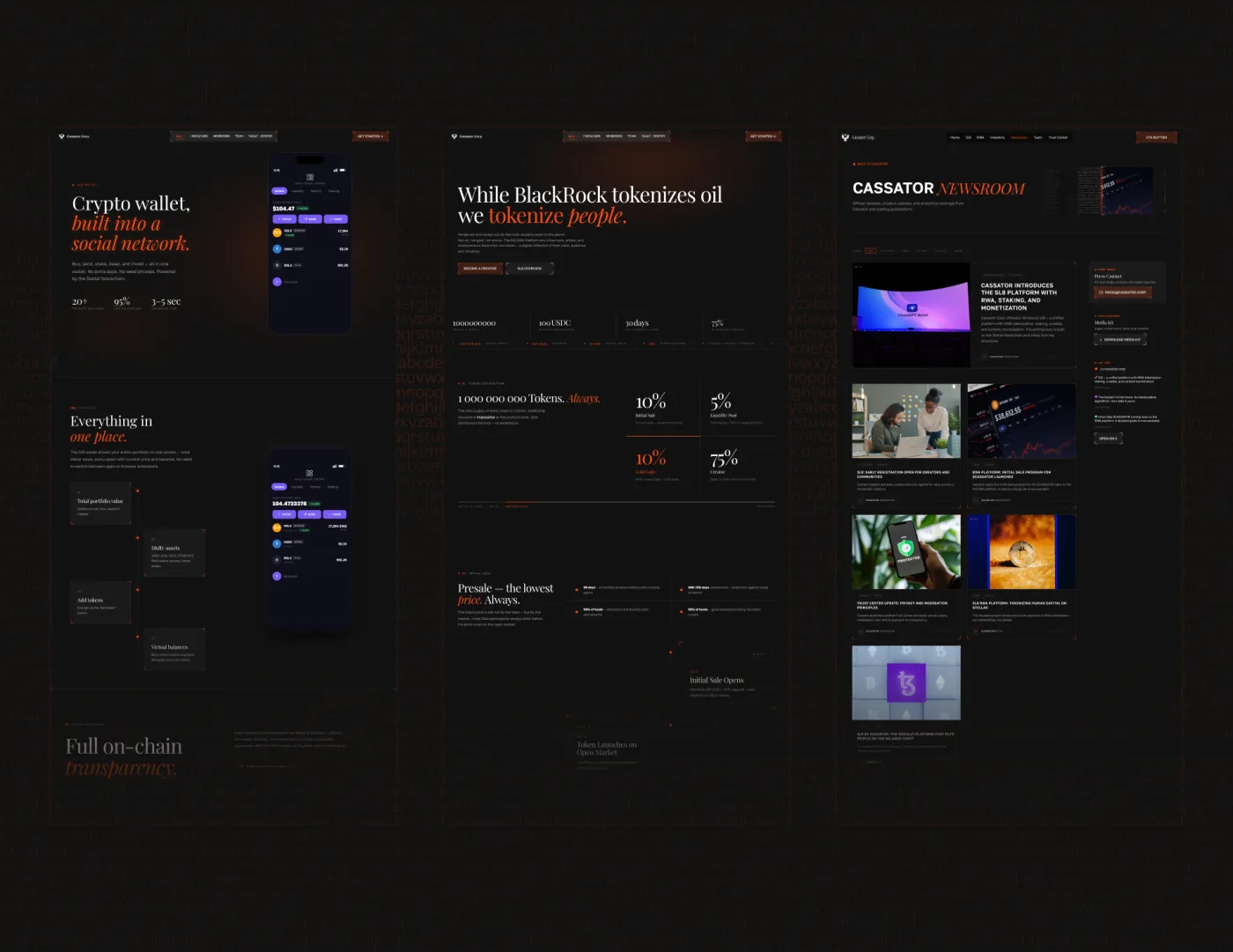Click the Become a Creator button
This screenshot has width=1233, height=952.
tap(480, 269)
